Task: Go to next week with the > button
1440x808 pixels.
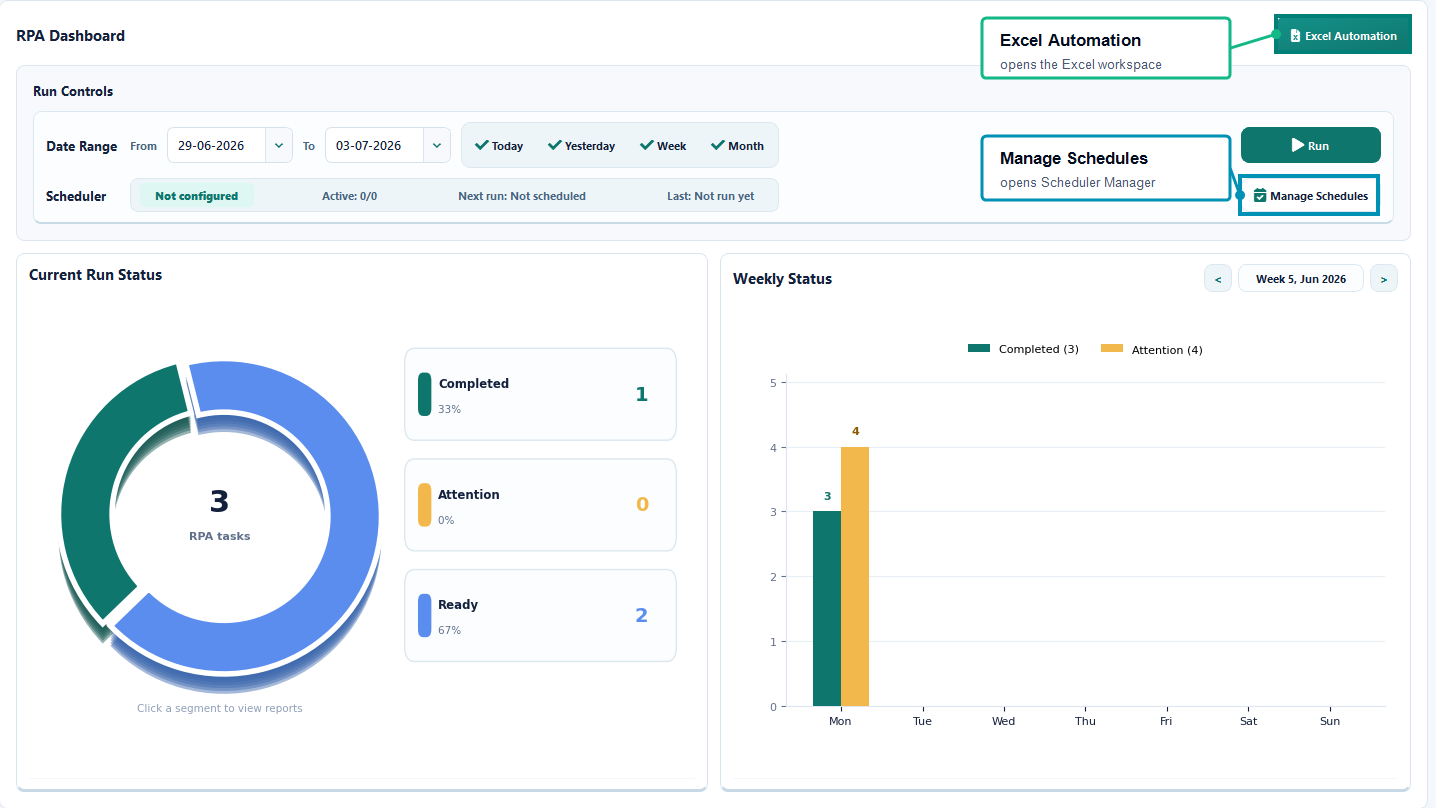Action: click(1383, 279)
